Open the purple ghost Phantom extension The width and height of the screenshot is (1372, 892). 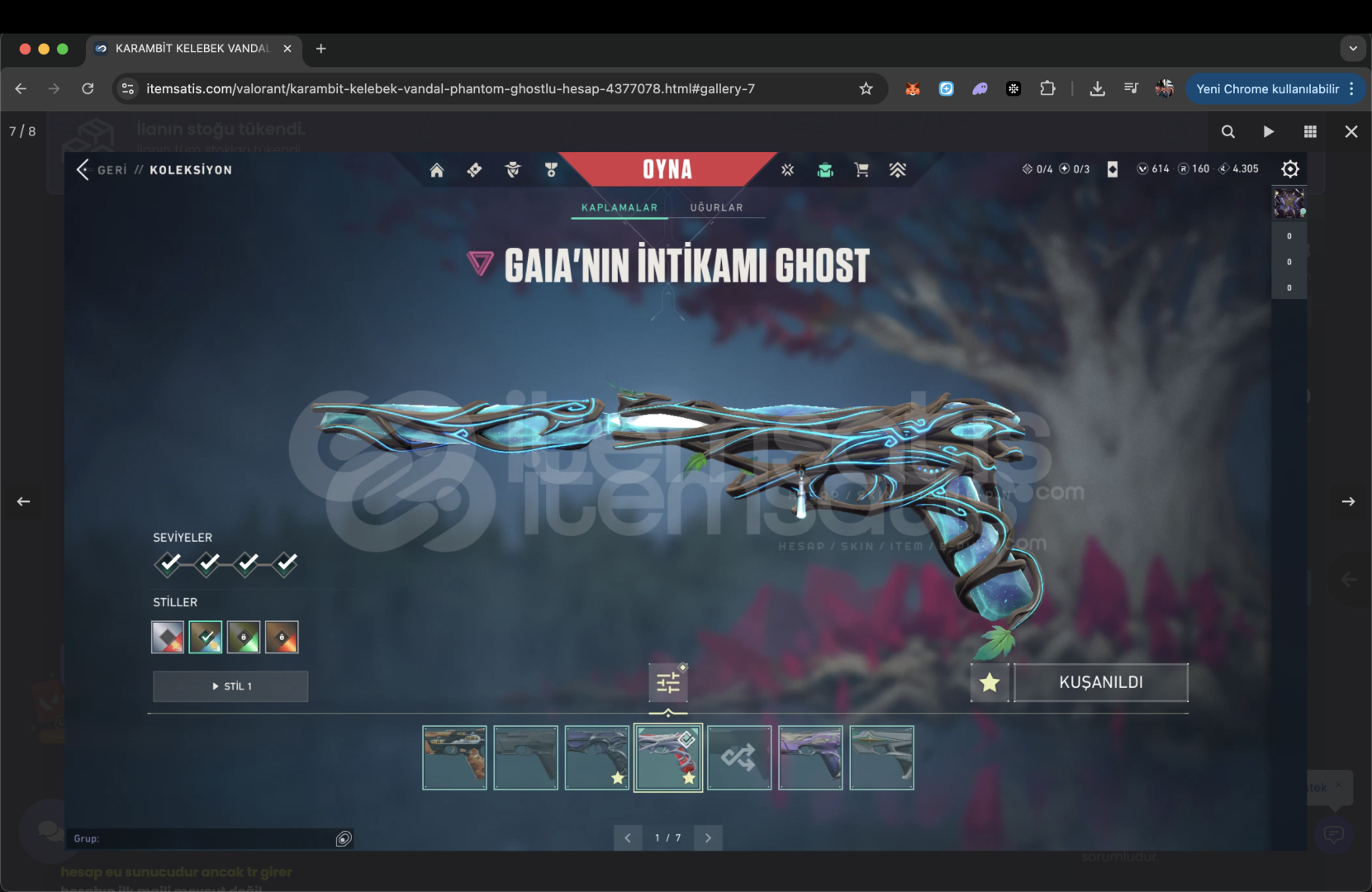click(980, 88)
